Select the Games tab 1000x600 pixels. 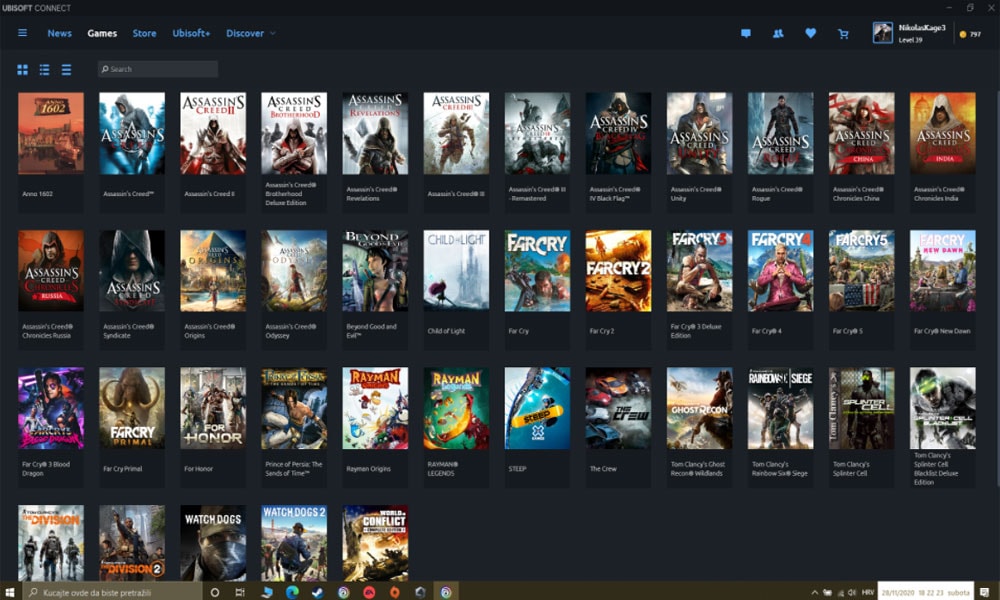pos(102,33)
